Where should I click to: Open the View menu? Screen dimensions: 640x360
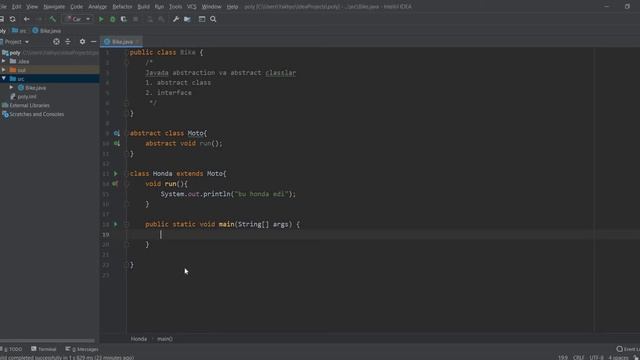click(32, 7)
